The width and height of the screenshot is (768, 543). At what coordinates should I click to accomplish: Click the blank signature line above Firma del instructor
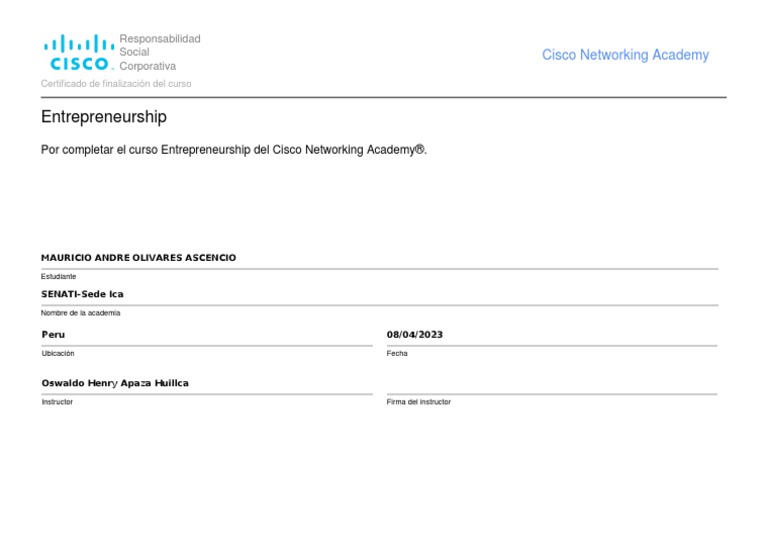(551, 393)
